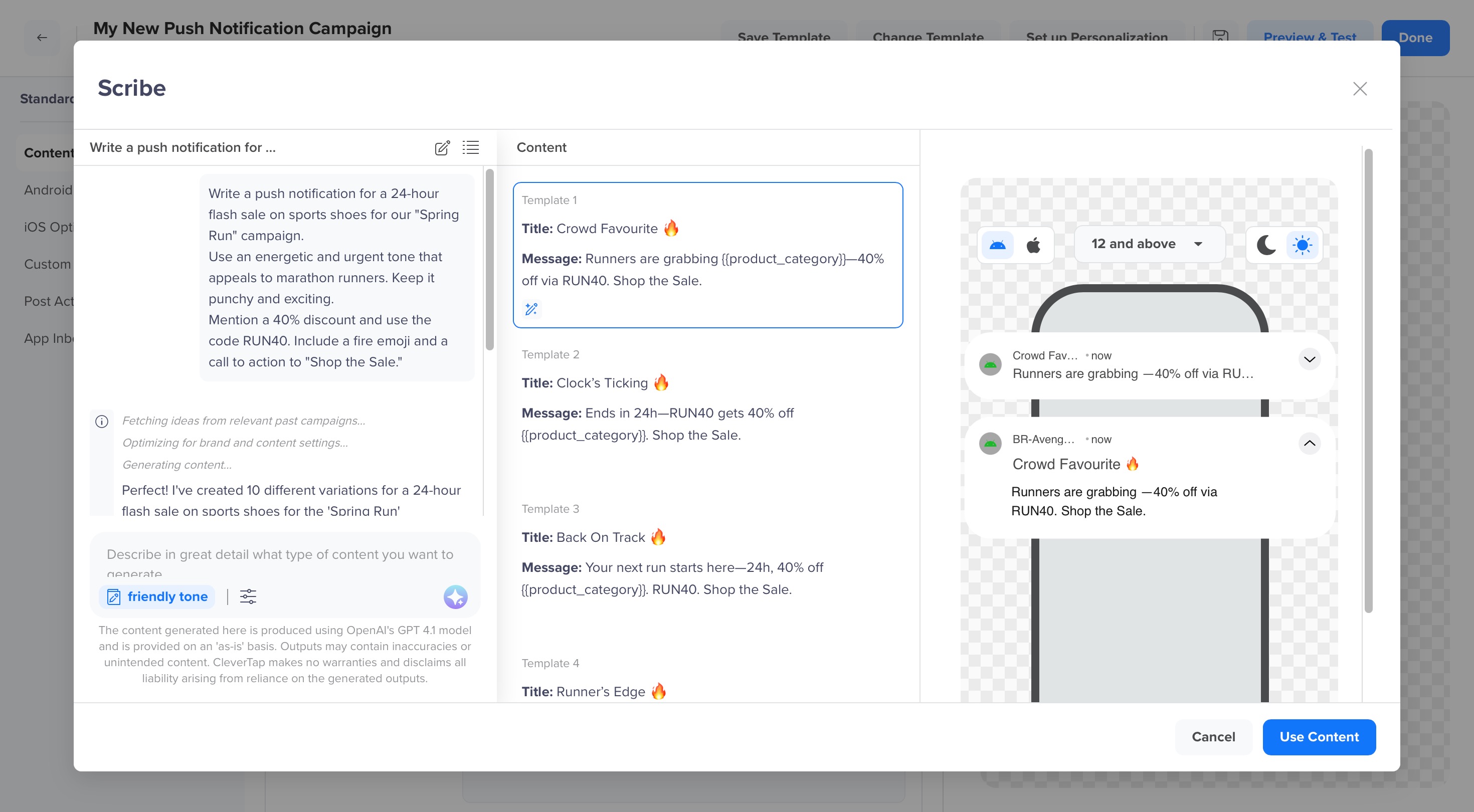Expand the collapsed Crowd Fav notification
Image resolution: width=1474 pixels, height=812 pixels.
pyautogui.click(x=1309, y=359)
